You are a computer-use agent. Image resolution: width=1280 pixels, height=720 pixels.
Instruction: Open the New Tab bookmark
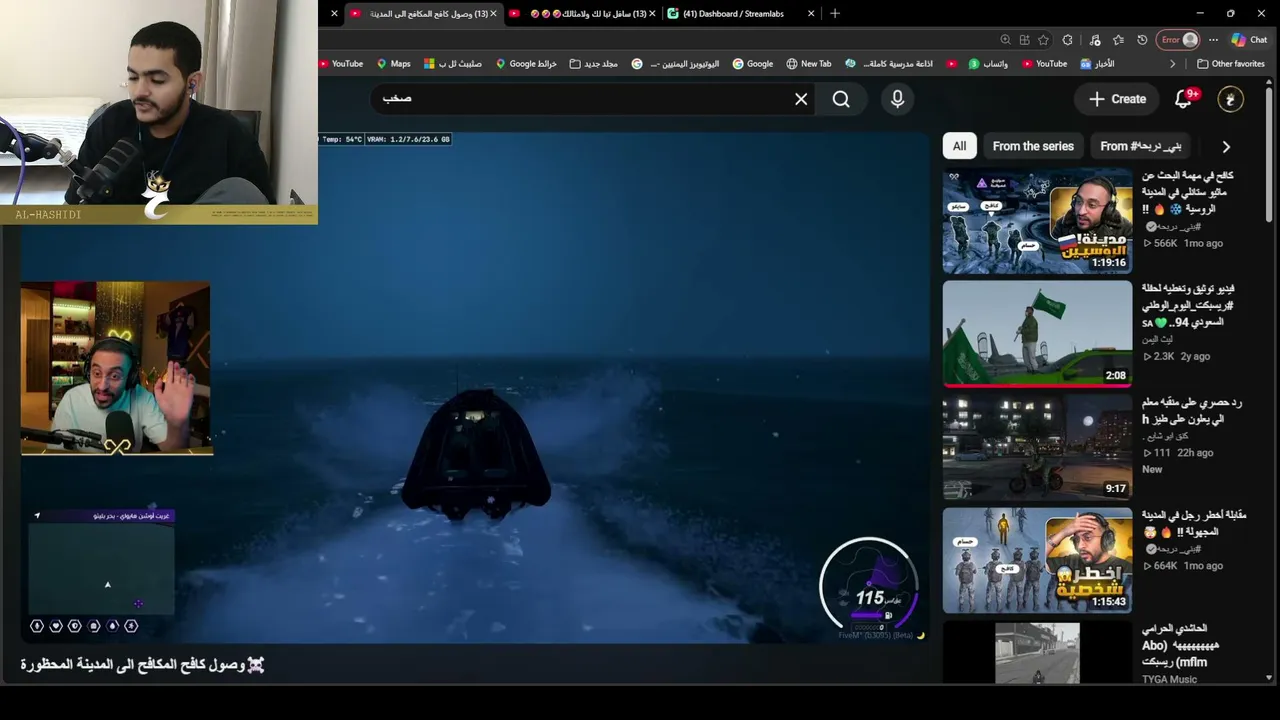(x=809, y=64)
